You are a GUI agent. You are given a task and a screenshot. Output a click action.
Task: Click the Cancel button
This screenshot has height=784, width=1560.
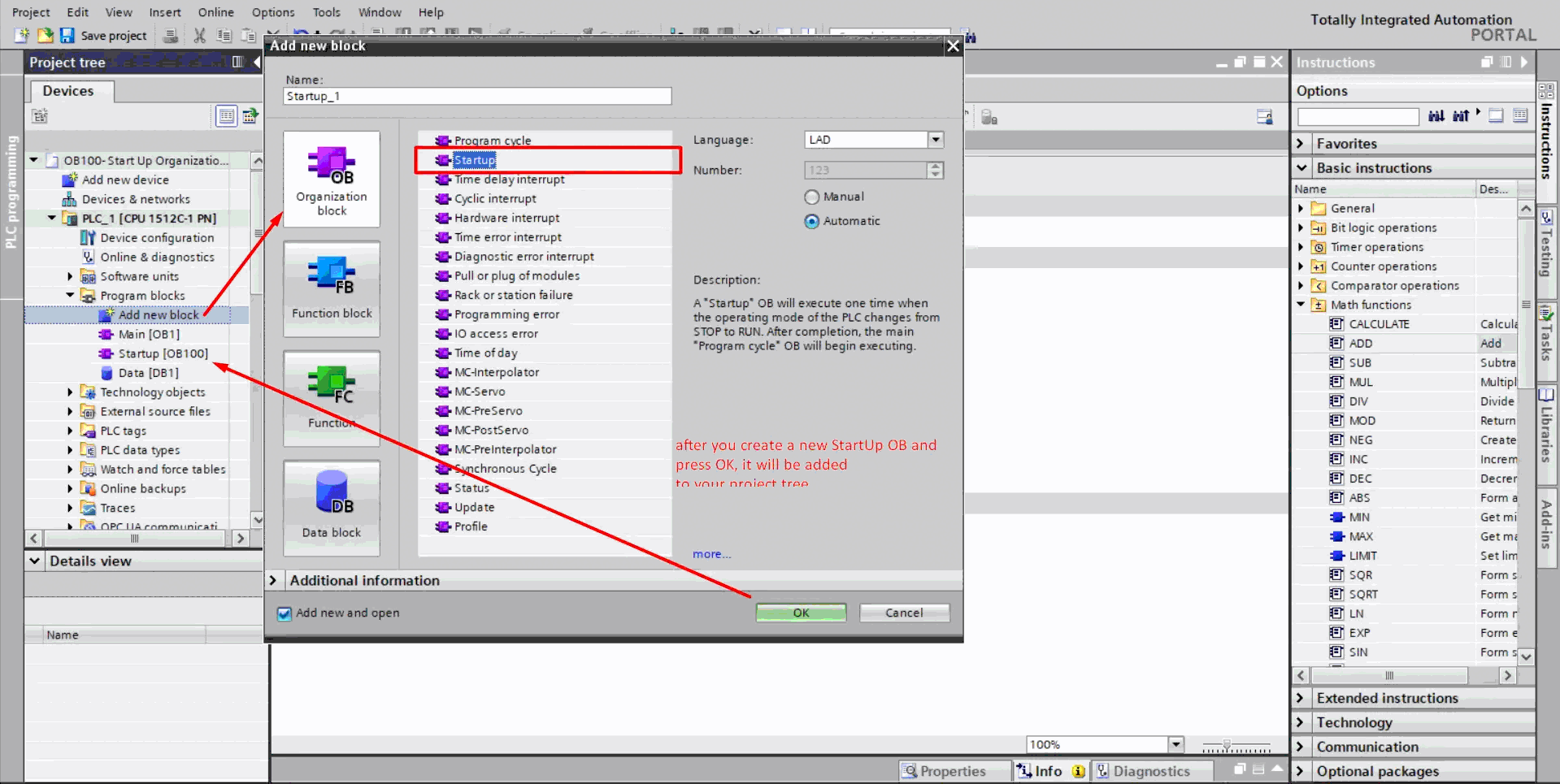(x=904, y=613)
